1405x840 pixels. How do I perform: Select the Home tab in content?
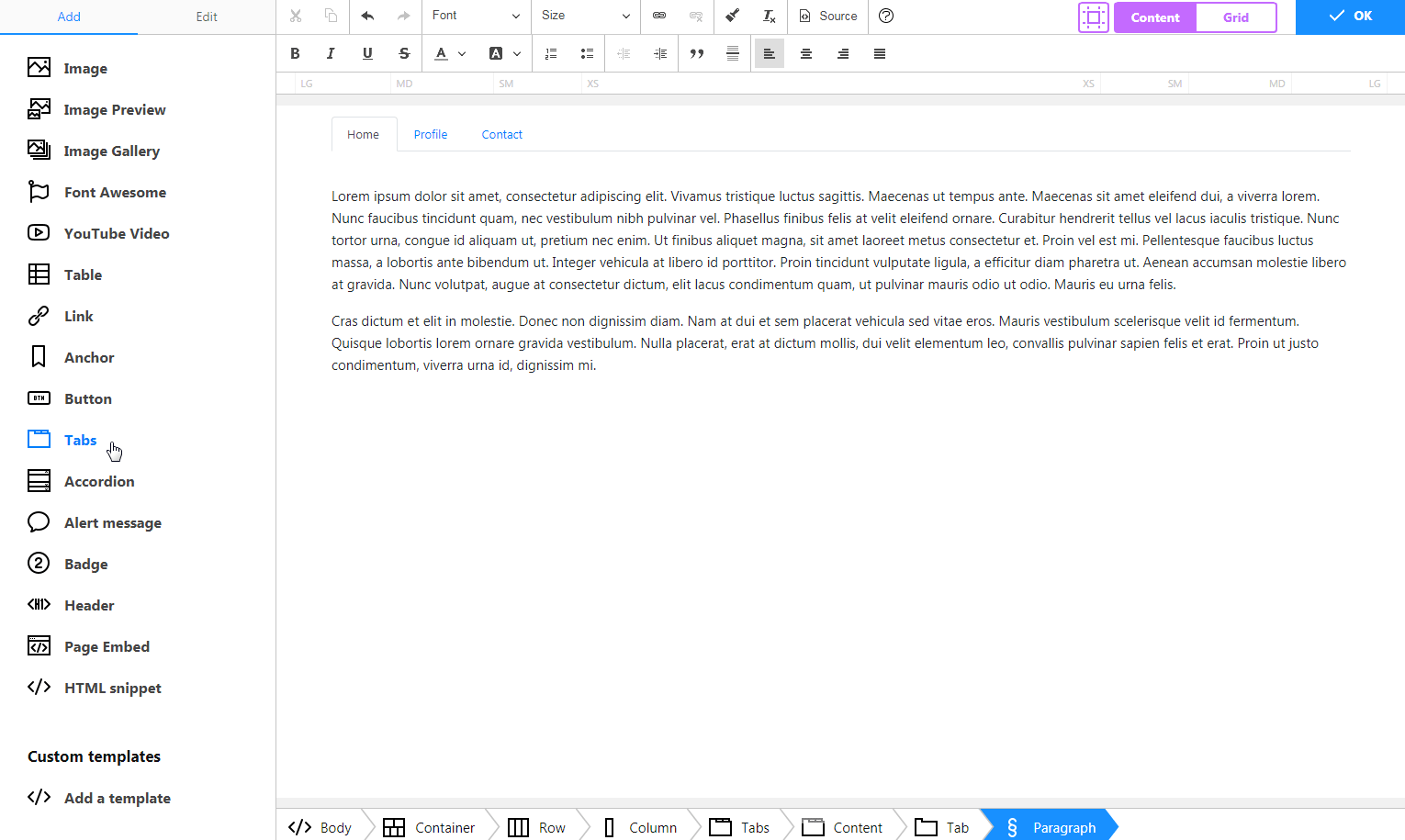coord(364,134)
